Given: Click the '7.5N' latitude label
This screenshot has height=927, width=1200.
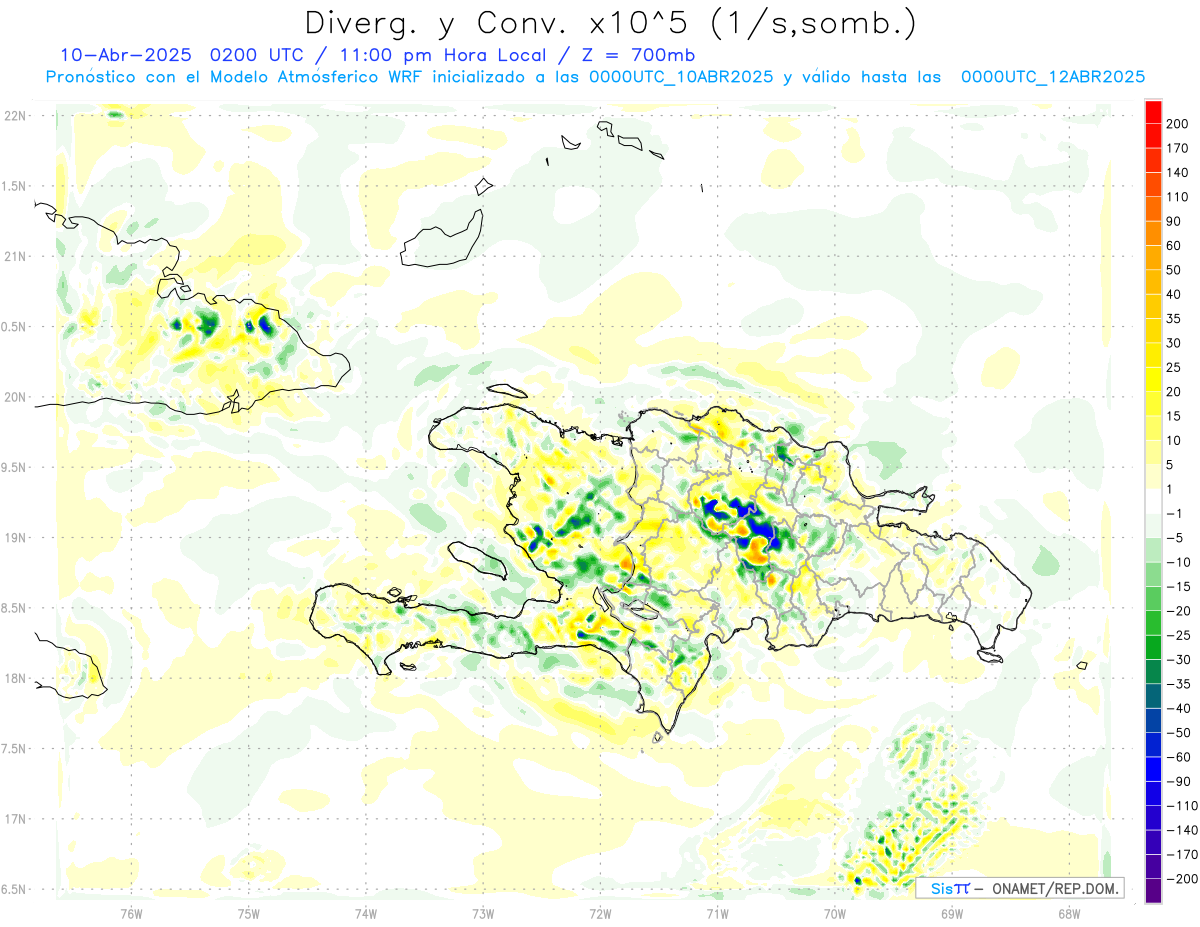Looking at the screenshot, I should (15, 749).
